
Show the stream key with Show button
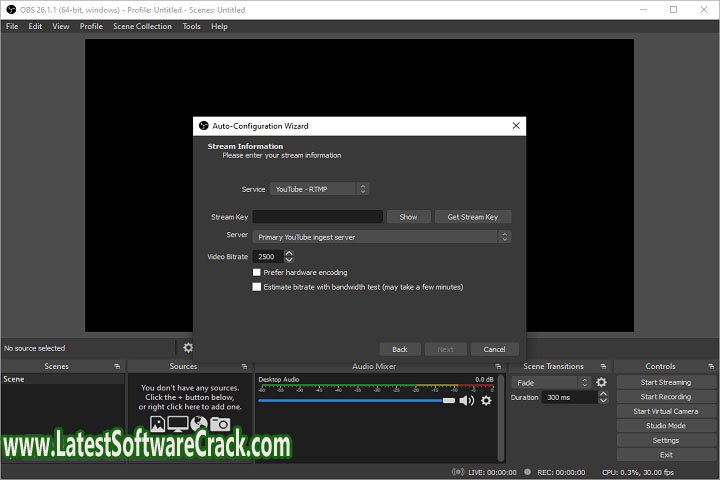pos(408,217)
